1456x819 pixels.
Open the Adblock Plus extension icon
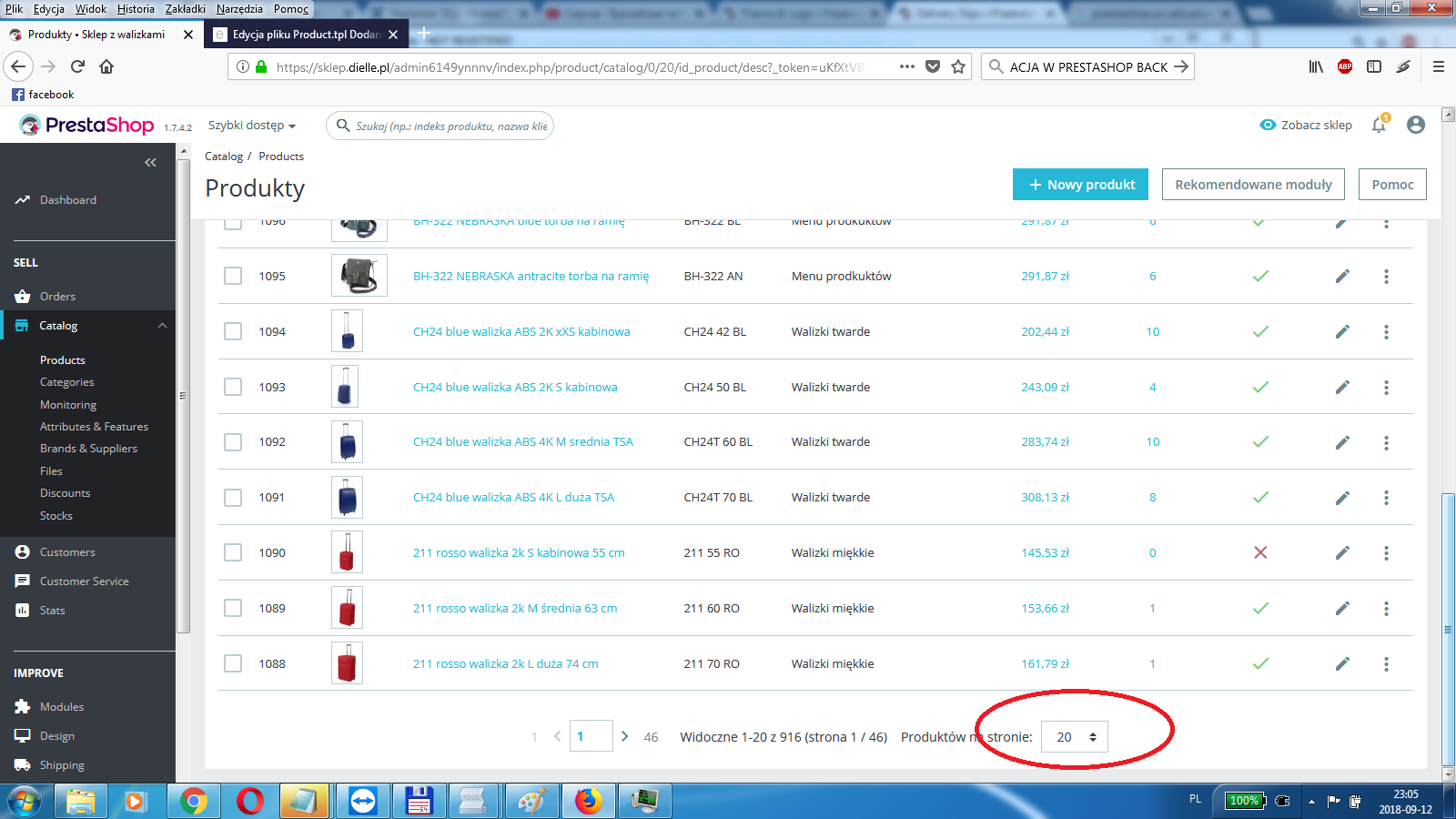1345,66
